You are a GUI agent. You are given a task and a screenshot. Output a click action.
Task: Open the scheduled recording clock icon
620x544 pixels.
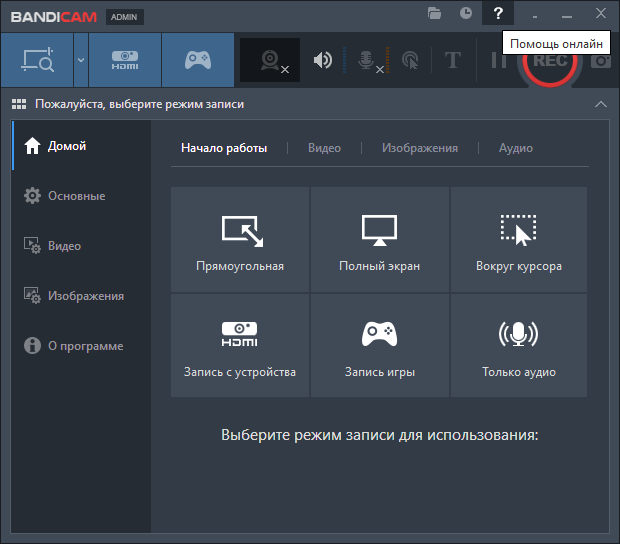click(466, 13)
